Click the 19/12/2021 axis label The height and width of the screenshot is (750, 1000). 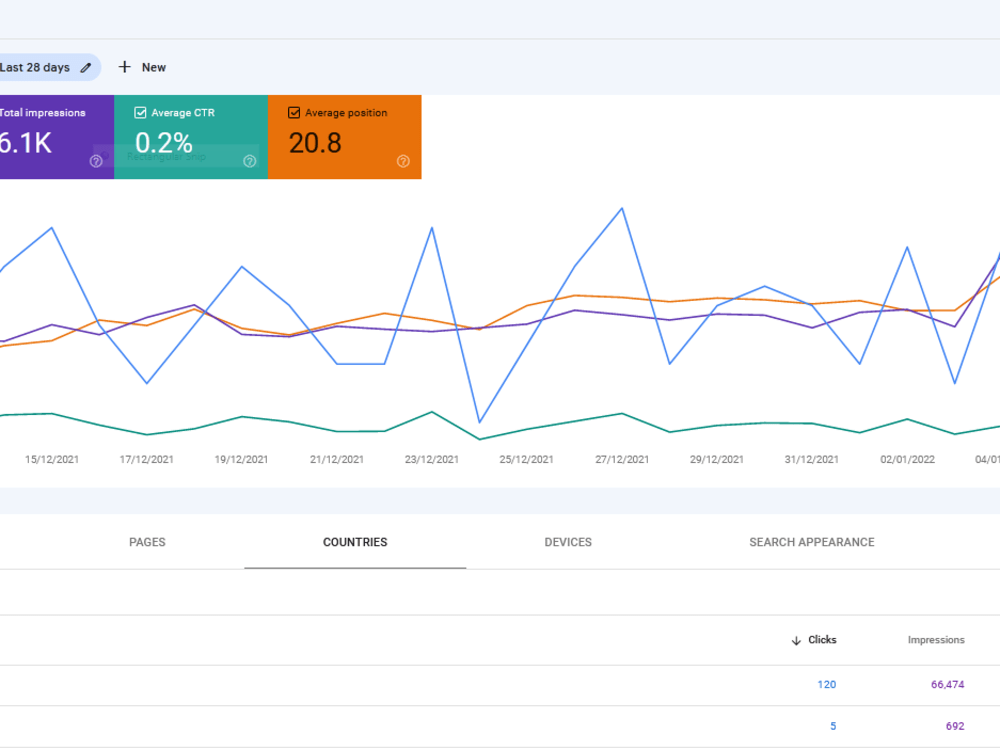click(x=241, y=459)
